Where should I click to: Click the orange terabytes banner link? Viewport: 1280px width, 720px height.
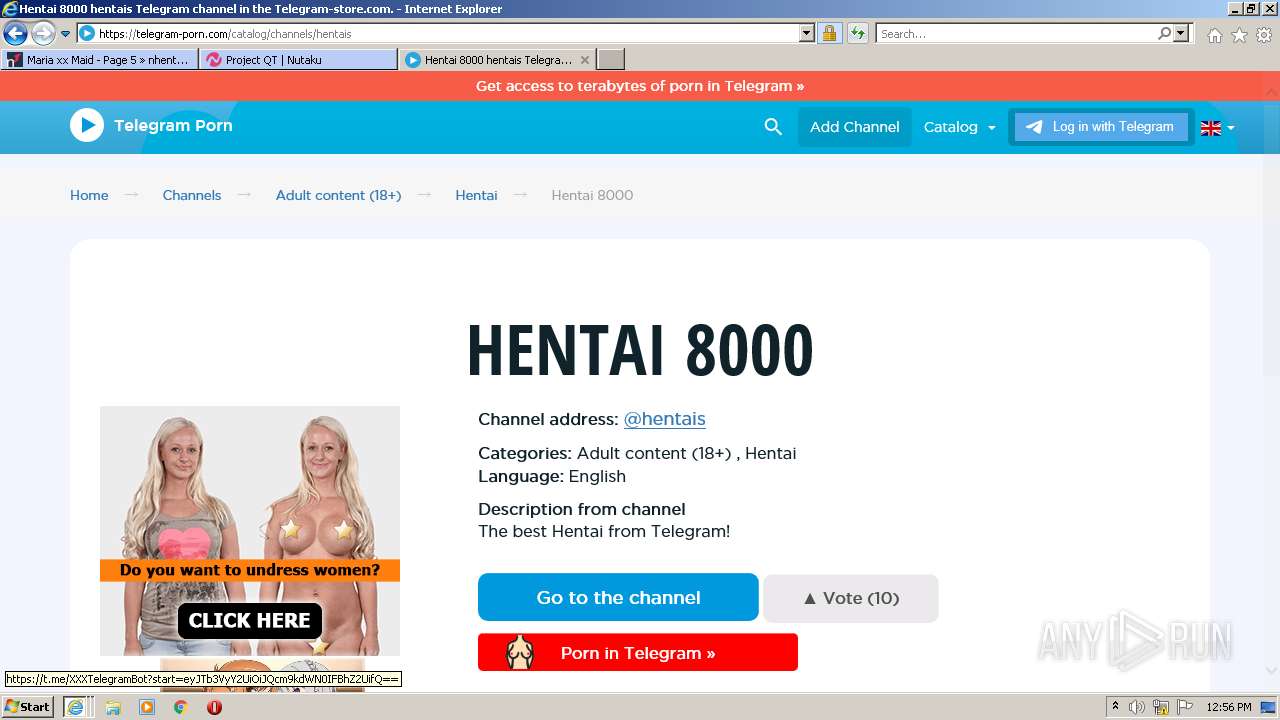tap(640, 86)
